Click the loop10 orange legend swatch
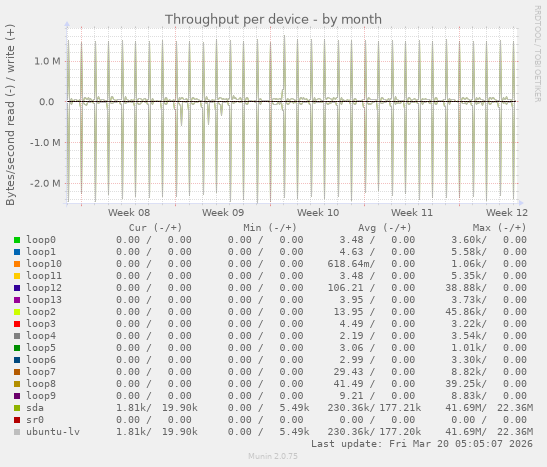The image size is (547, 467). tap(17, 264)
